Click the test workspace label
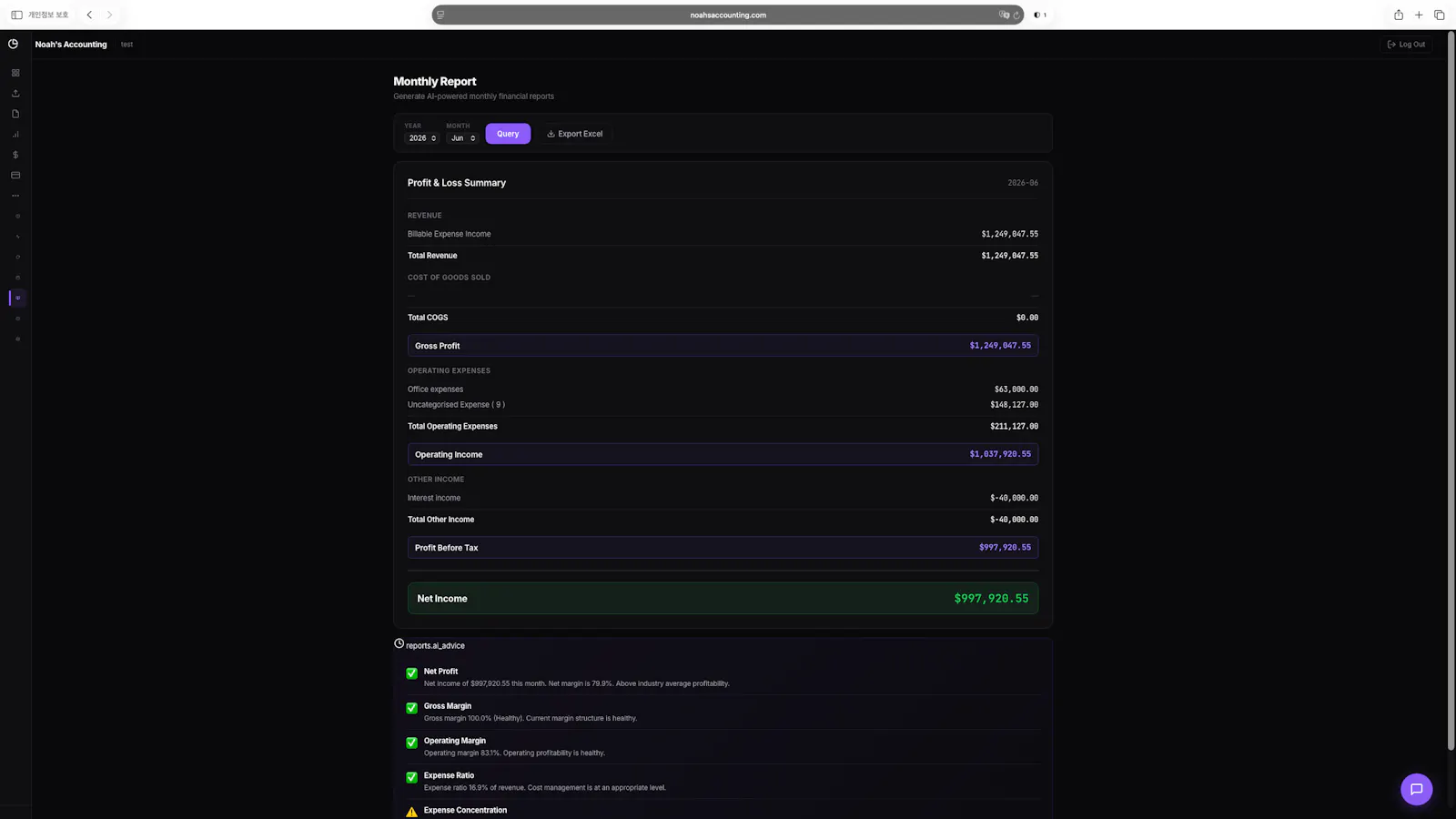 pyautogui.click(x=126, y=45)
